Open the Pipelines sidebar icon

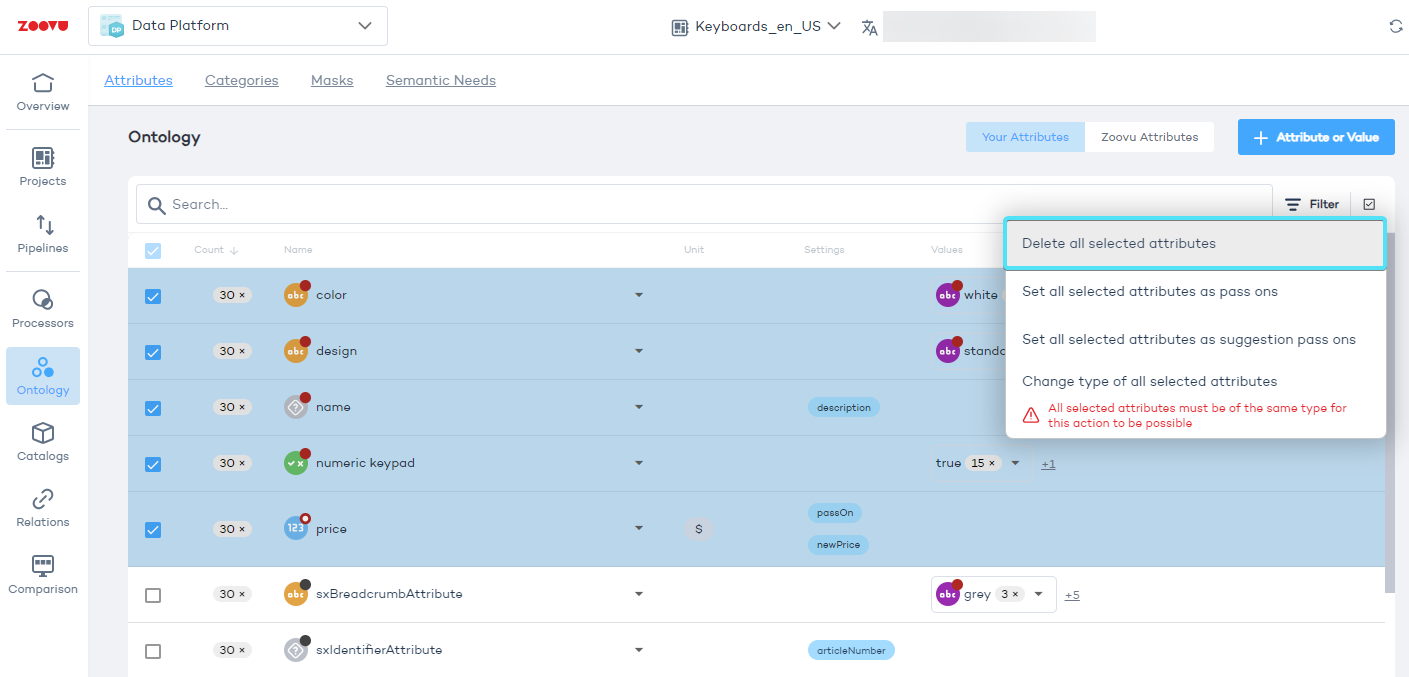point(44,225)
